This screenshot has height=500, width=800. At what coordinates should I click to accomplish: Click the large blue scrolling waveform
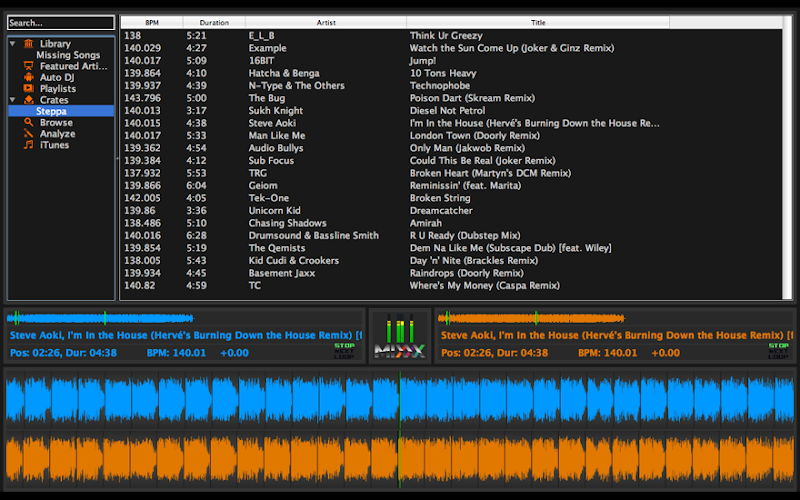click(x=400, y=399)
